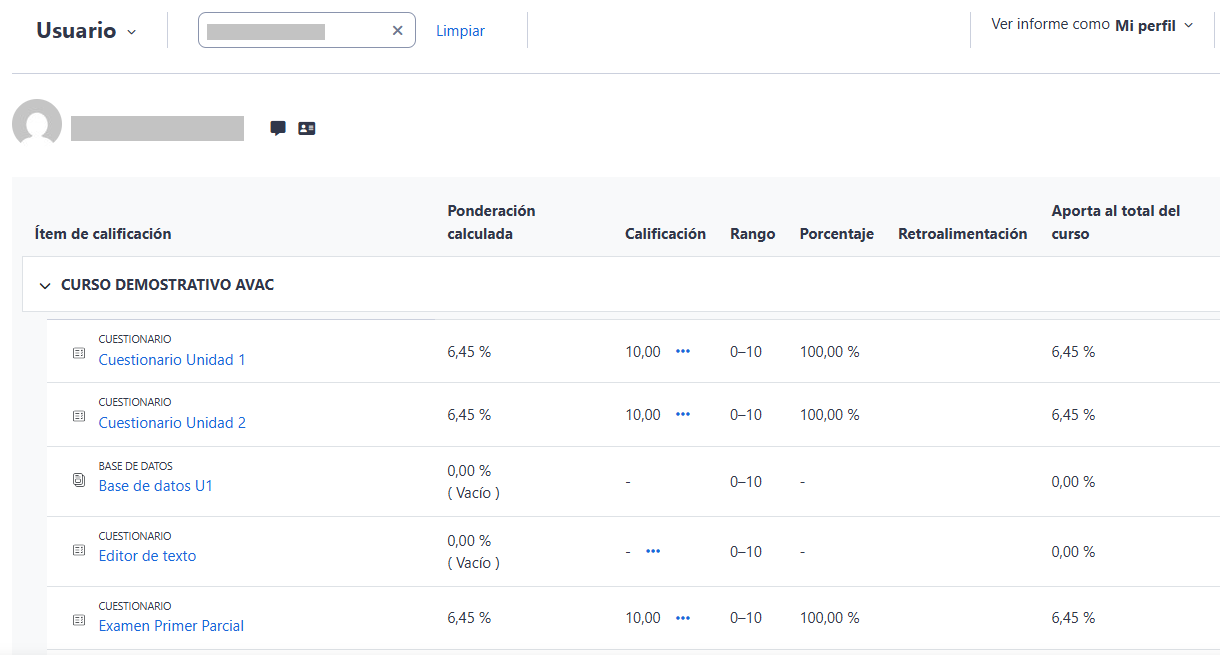
Task: Click the user avatar picture
Action: coord(37,124)
